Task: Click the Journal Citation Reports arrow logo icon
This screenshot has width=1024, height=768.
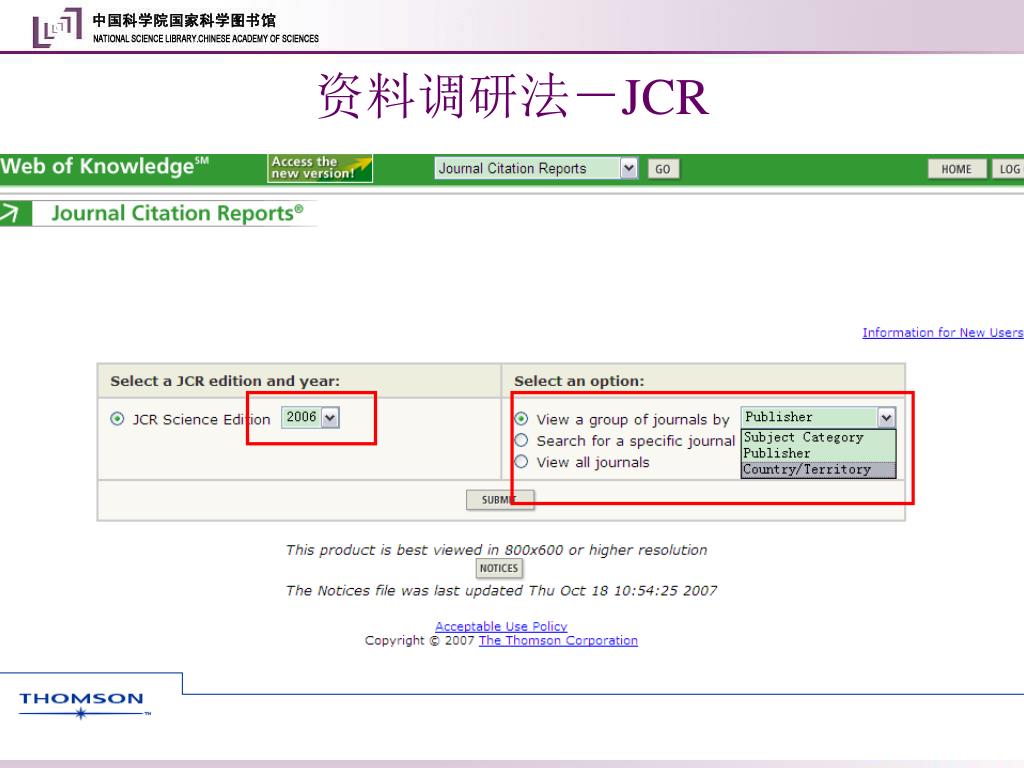Action: click(14, 214)
